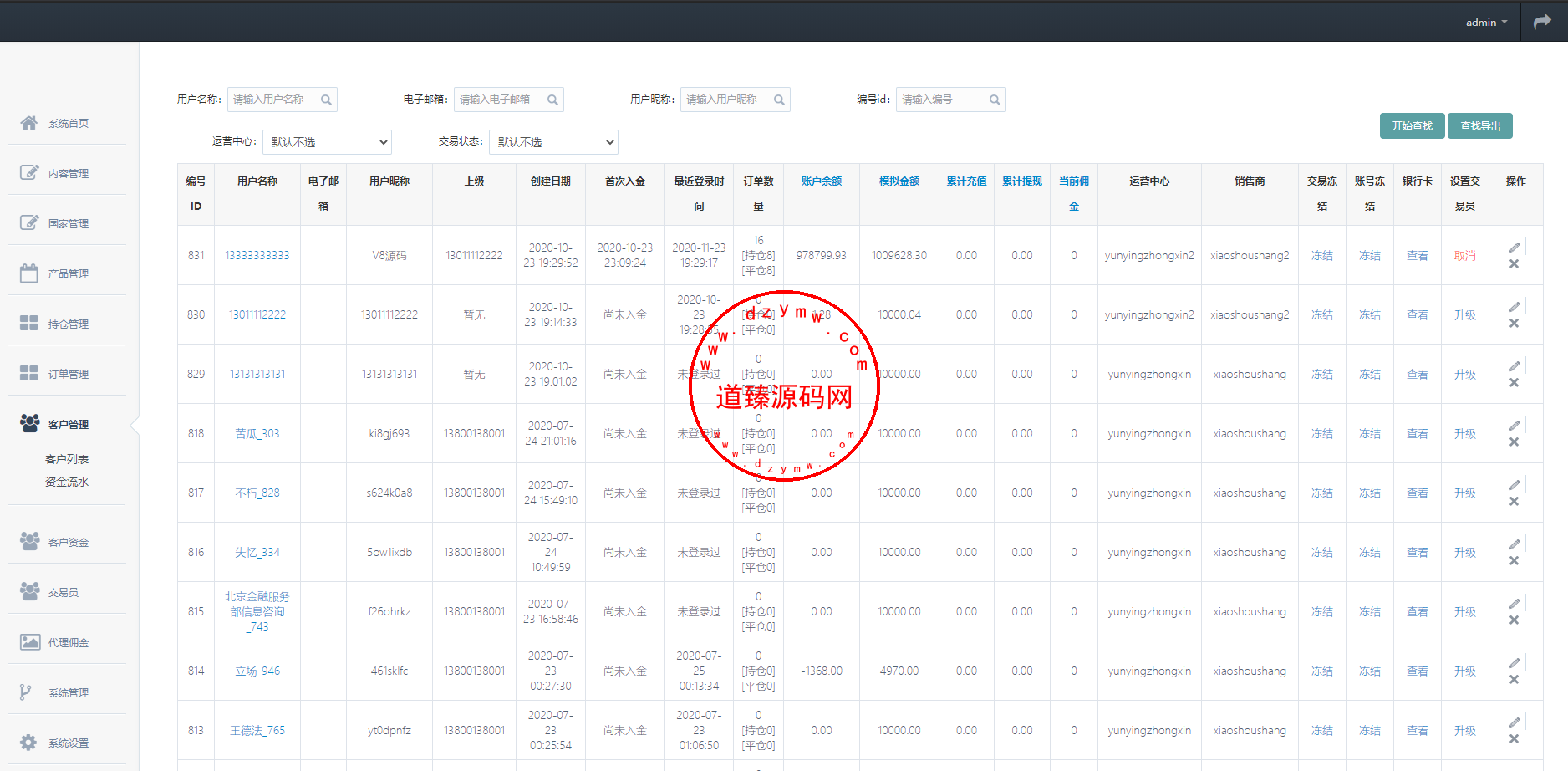Screen dimensions: 1568x771
Task: Open 系统首页 home icon in sidebar
Action: click(28, 123)
